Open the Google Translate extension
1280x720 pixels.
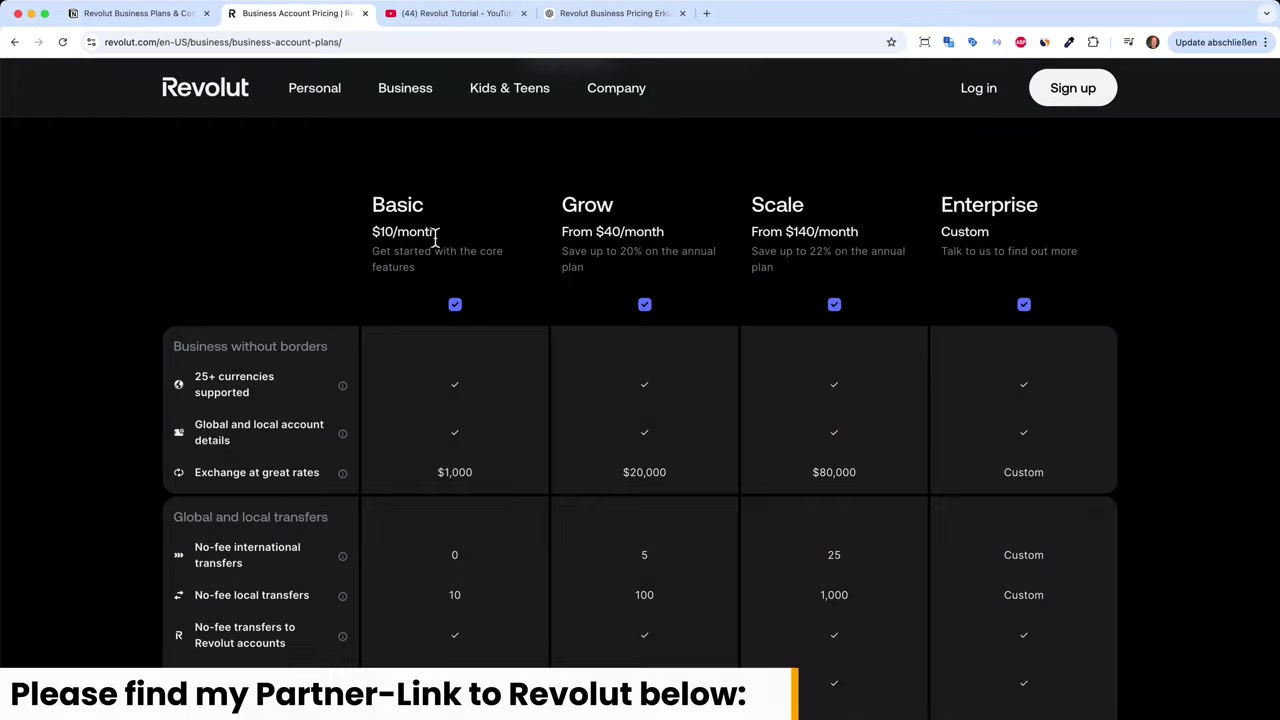948,42
